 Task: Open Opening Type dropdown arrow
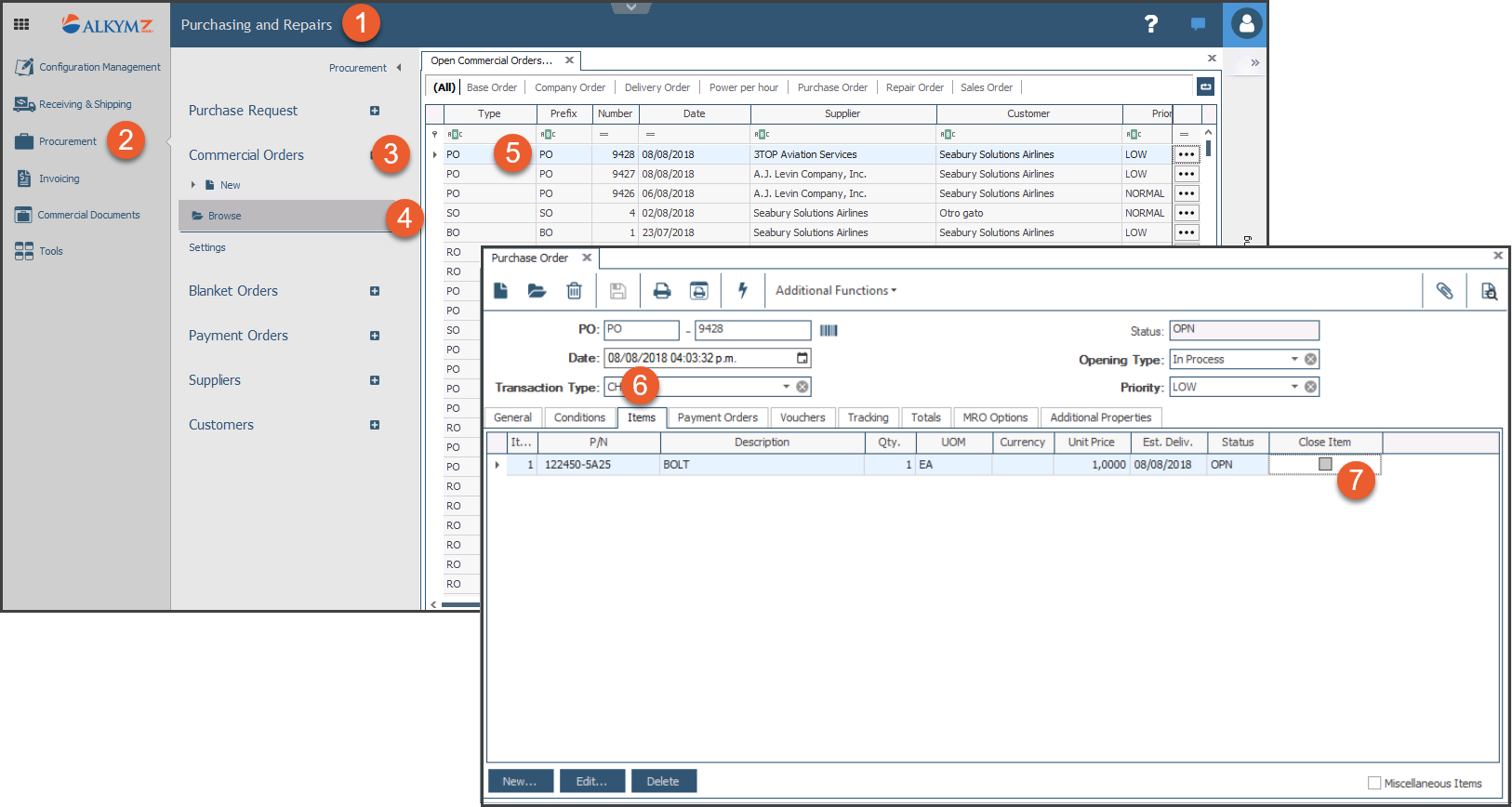pyautogui.click(x=1293, y=359)
